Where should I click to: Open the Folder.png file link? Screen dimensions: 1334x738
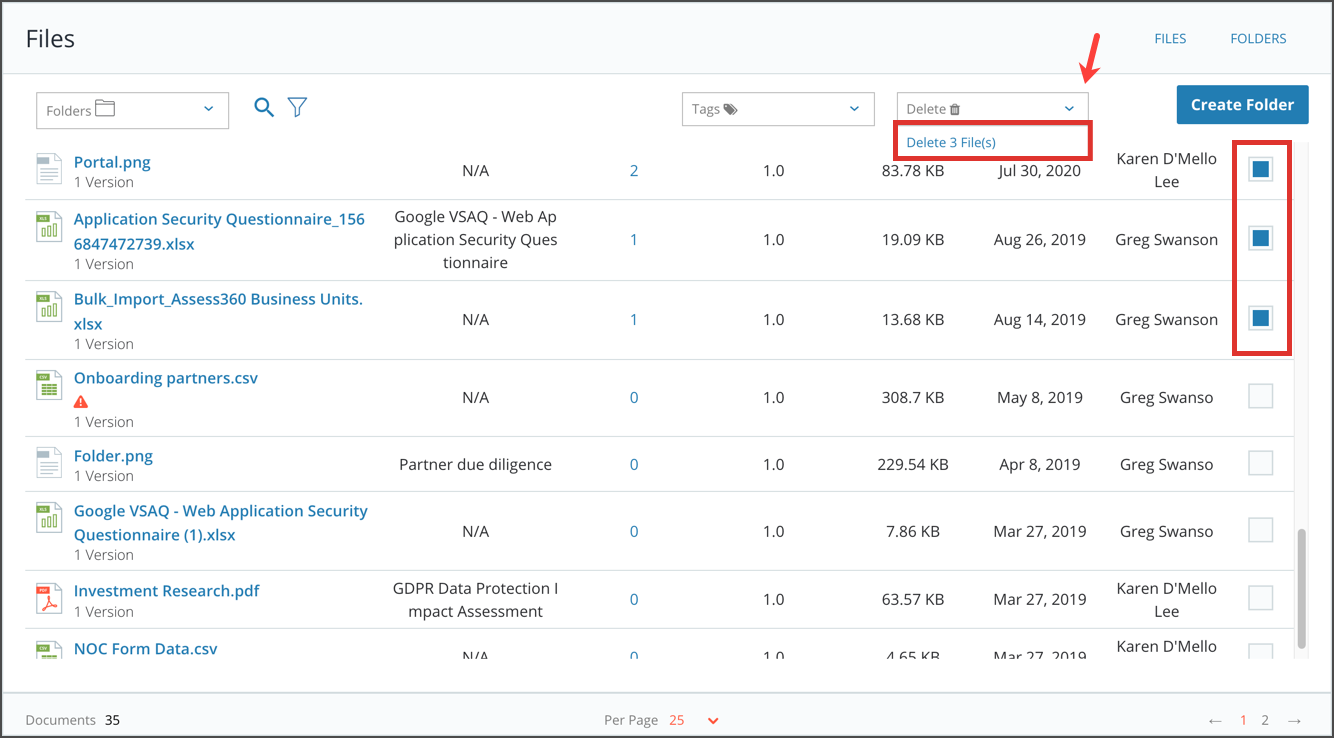pos(113,456)
